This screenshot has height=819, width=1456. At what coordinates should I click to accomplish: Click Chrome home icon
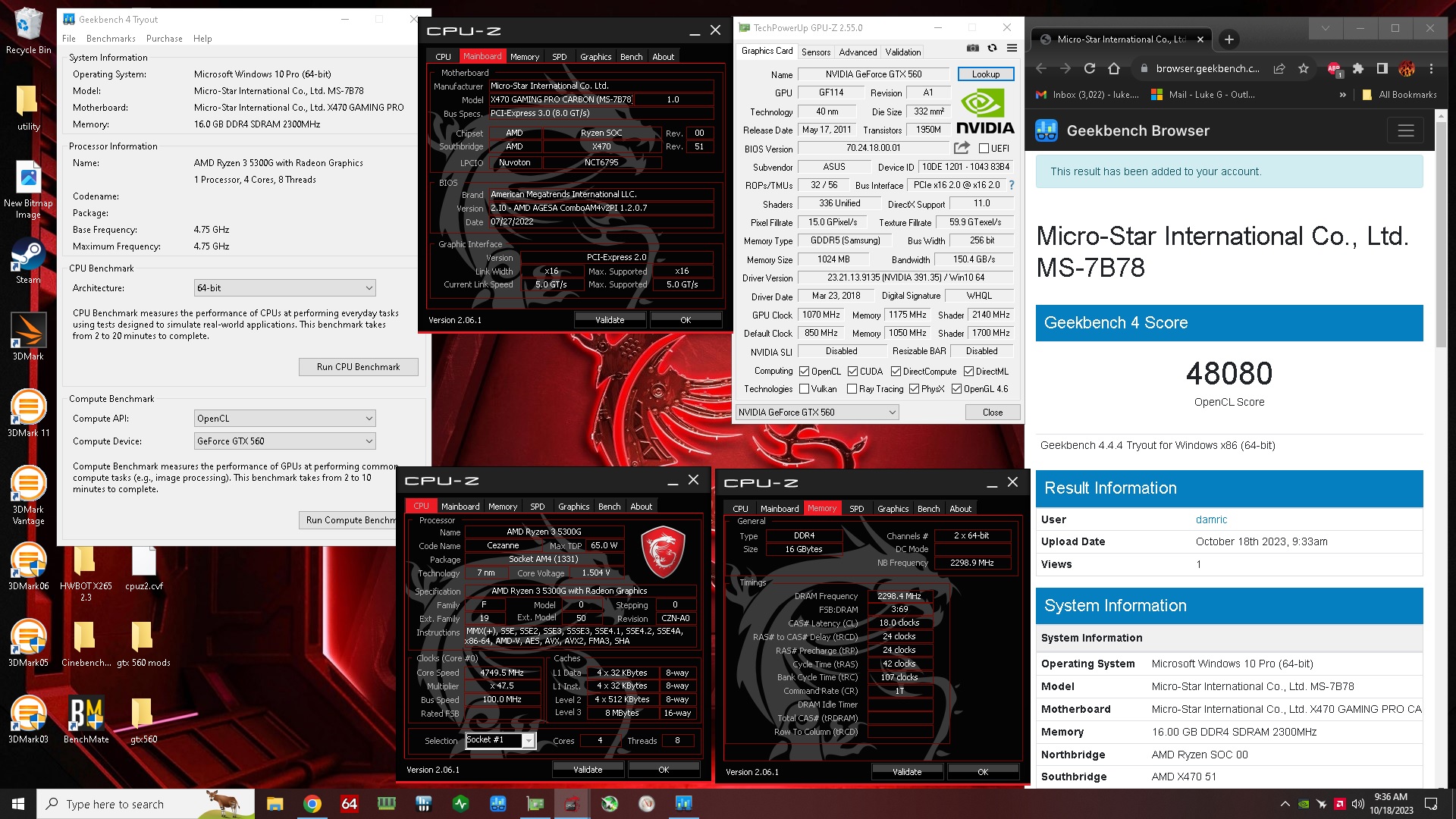(x=1114, y=68)
